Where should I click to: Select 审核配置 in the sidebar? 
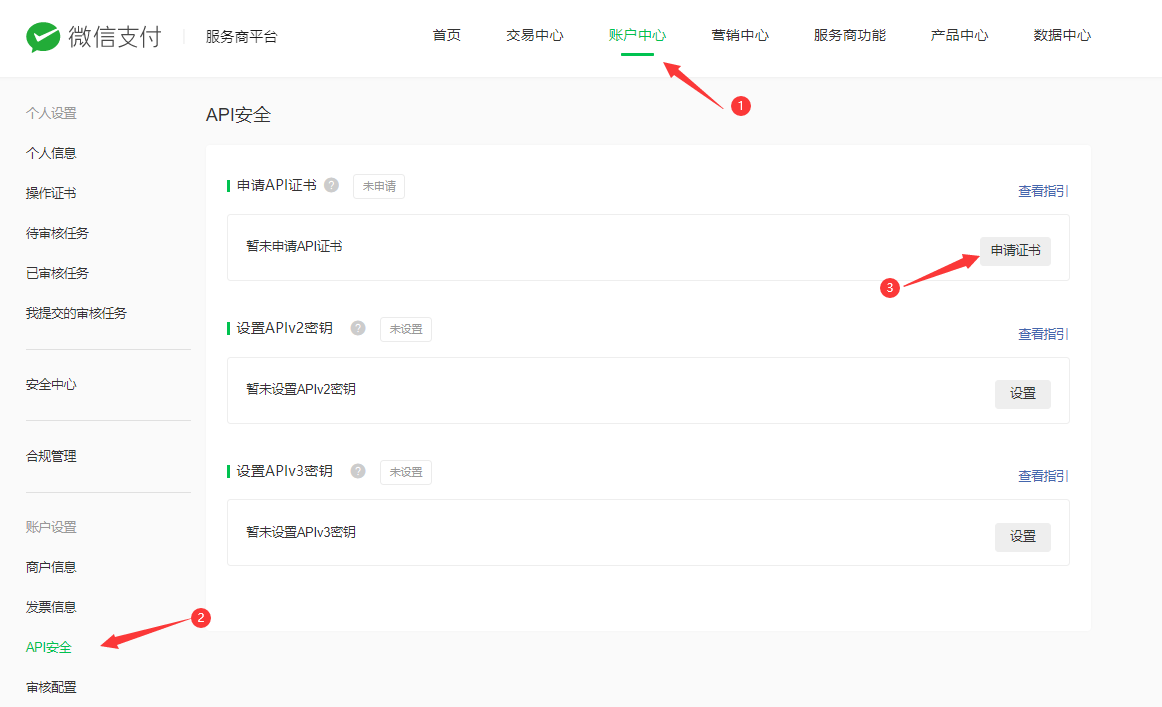click(x=51, y=687)
